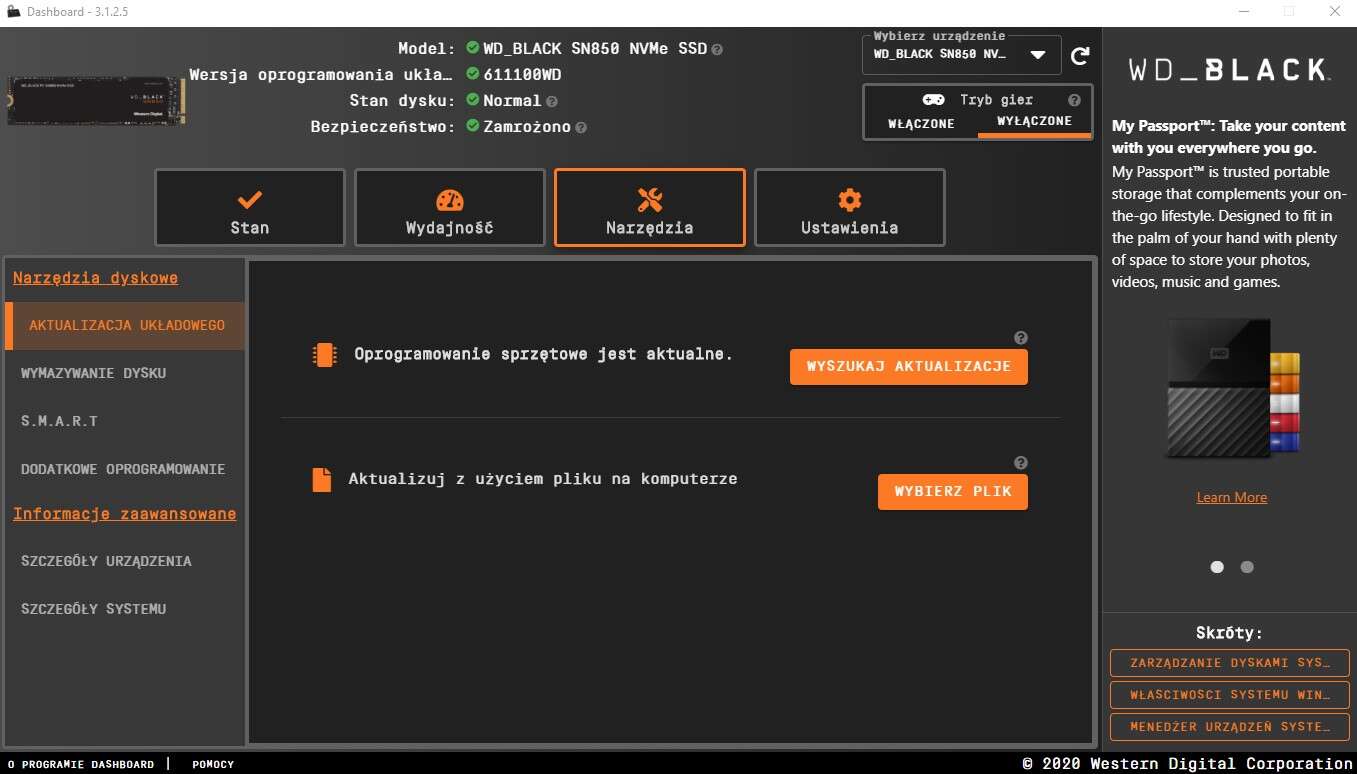The height and width of the screenshot is (774, 1357).
Task: Open S.M.A.R.T in the sidebar
Action: pyautogui.click(x=59, y=421)
